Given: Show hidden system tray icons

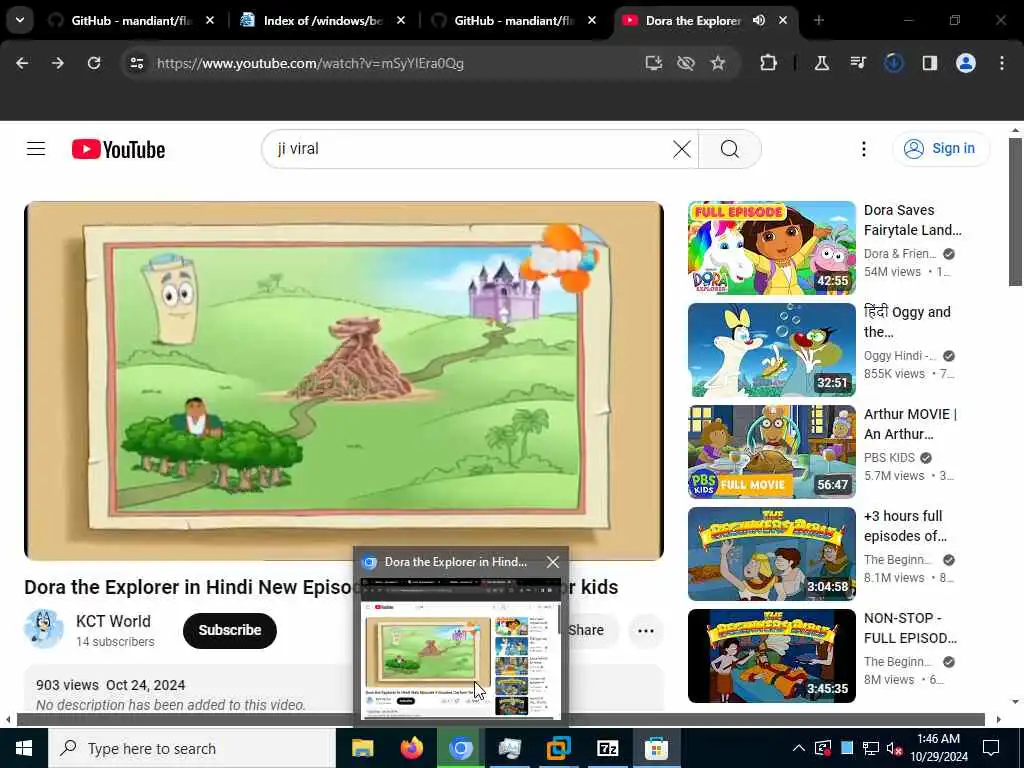Looking at the screenshot, I should (x=798, y=748).
